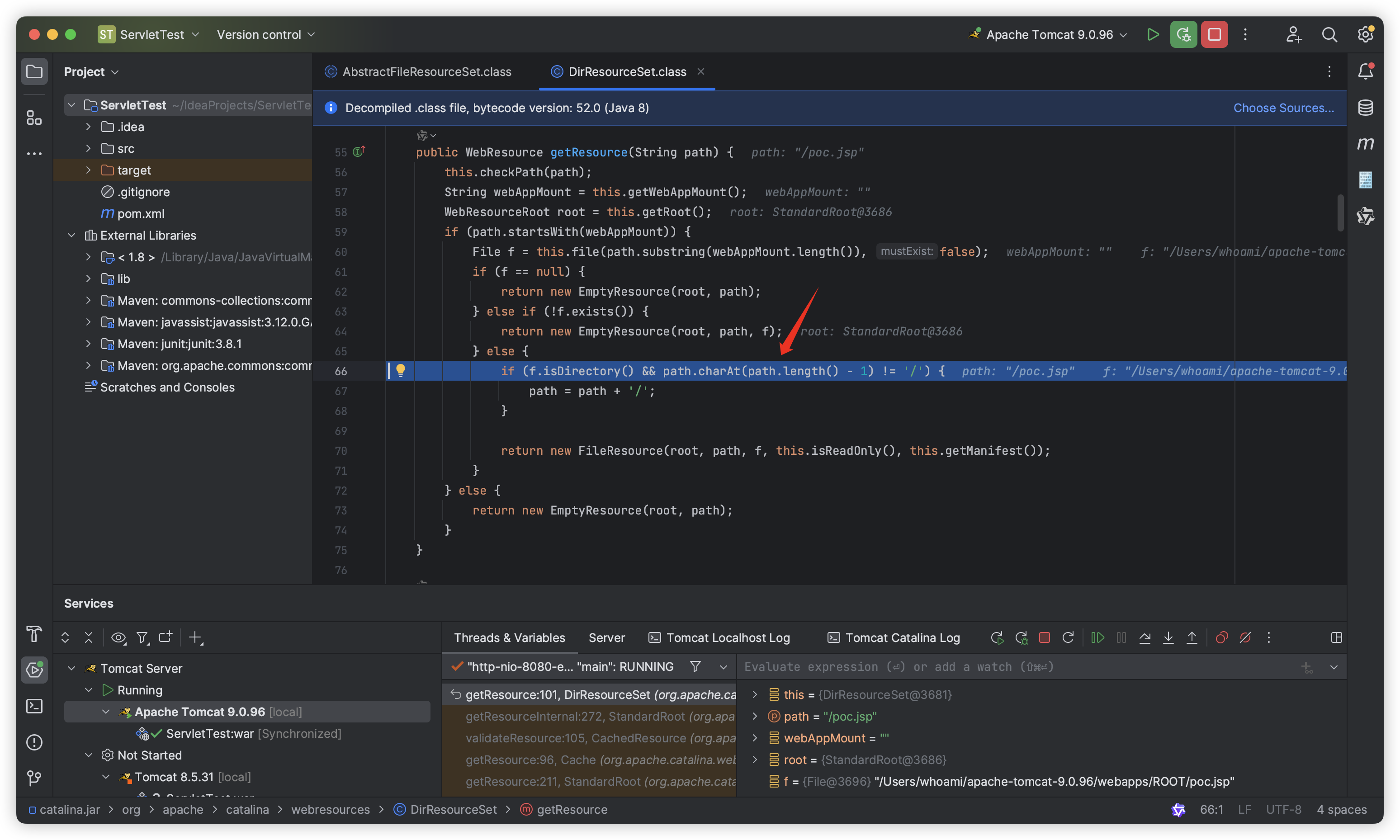Click the LF line separator widget
The image size is (1400, 840).
coord(1244,809)
